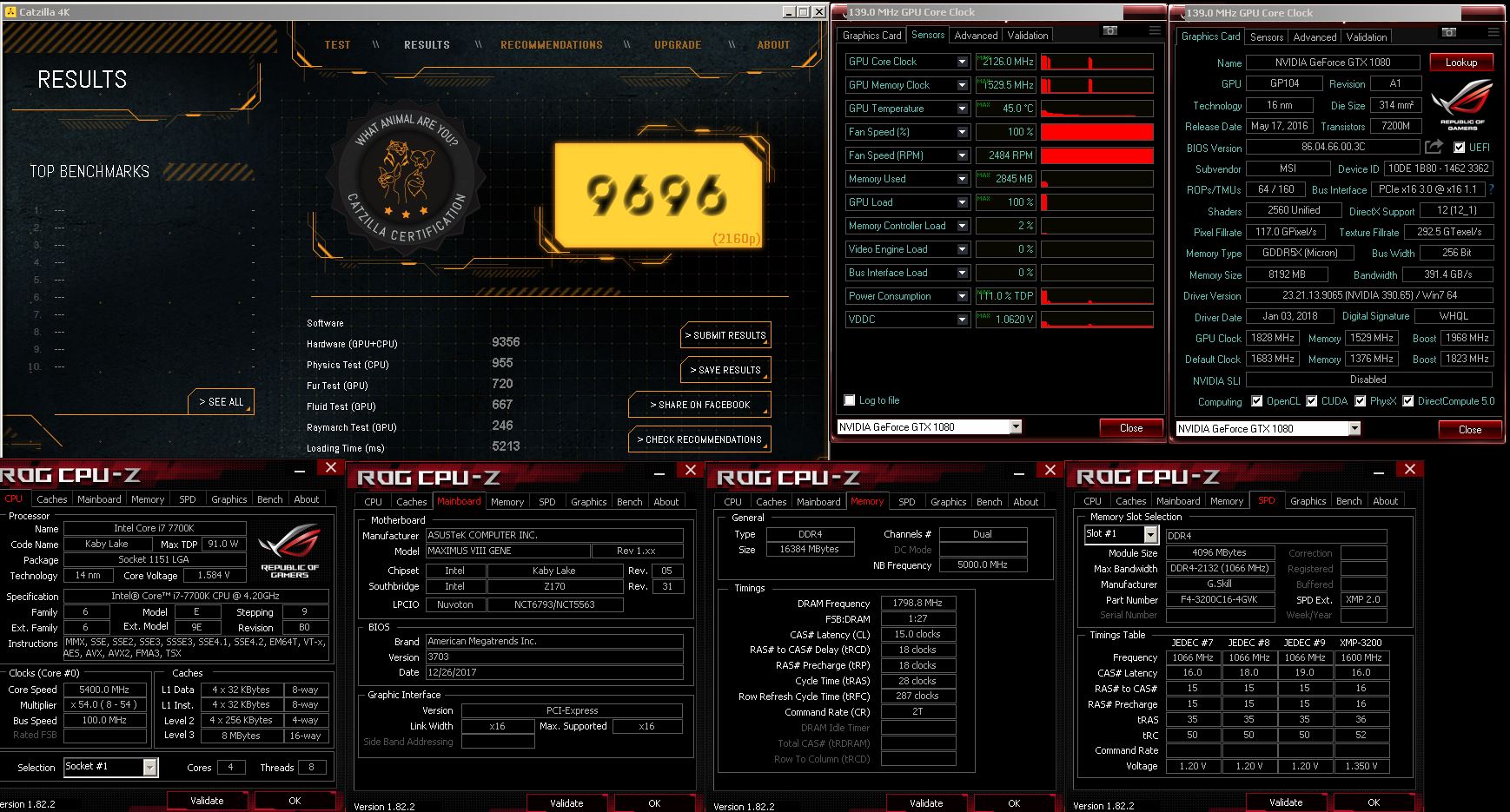
Task: Toggle the CUDA checkbox
Action: click(x=1311, y=401)
